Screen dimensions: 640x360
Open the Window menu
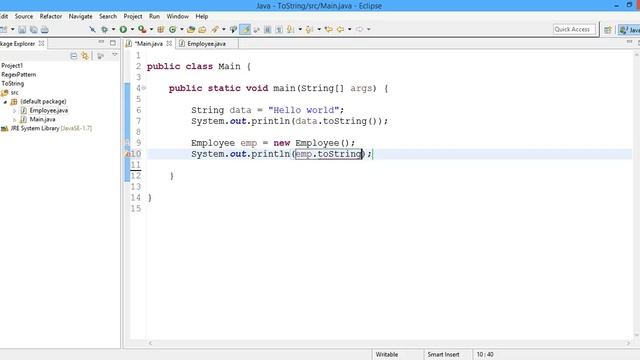(x=178, y=16)
